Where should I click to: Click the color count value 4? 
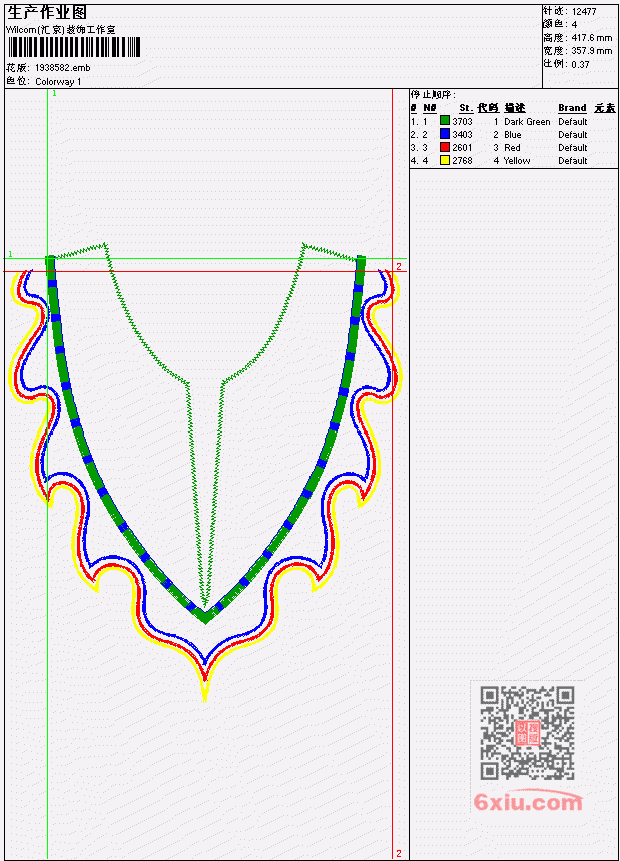click(574, 25)
